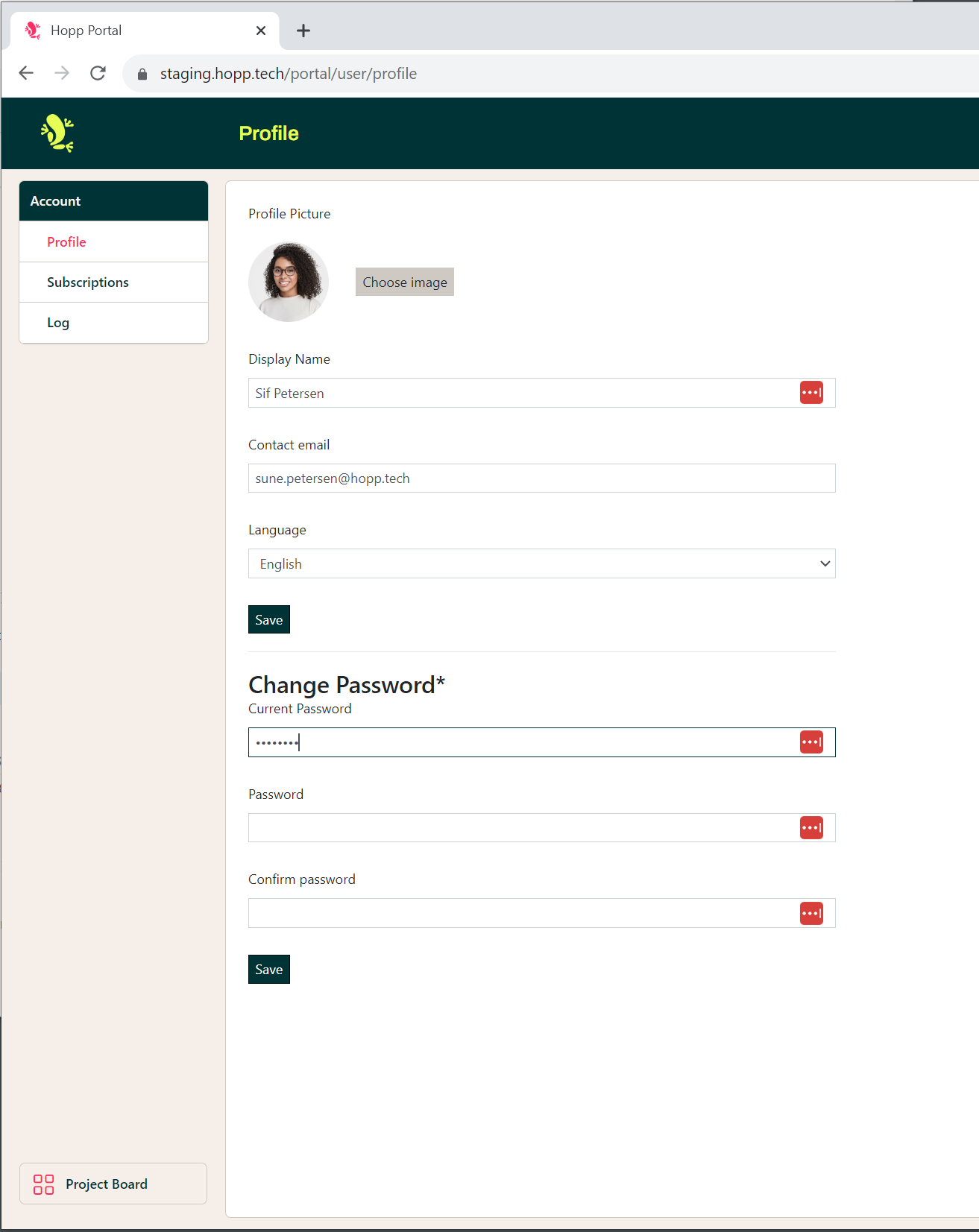Click the Project Board grid icon
The height and width of the screenshot is (1232, 979).
(44, 1184)
